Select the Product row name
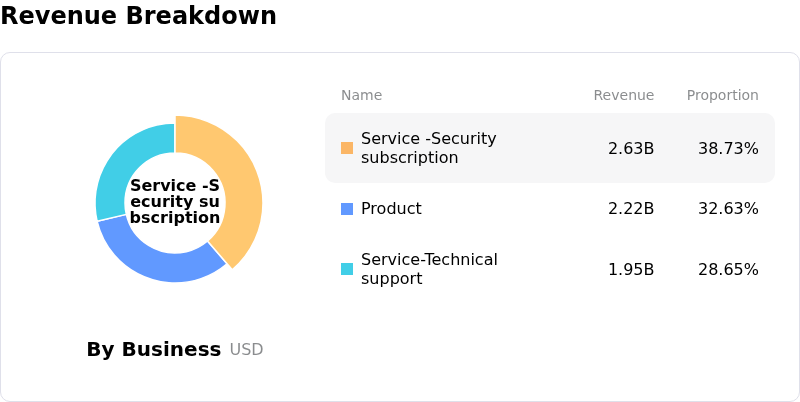 click(x=393, y=209)
